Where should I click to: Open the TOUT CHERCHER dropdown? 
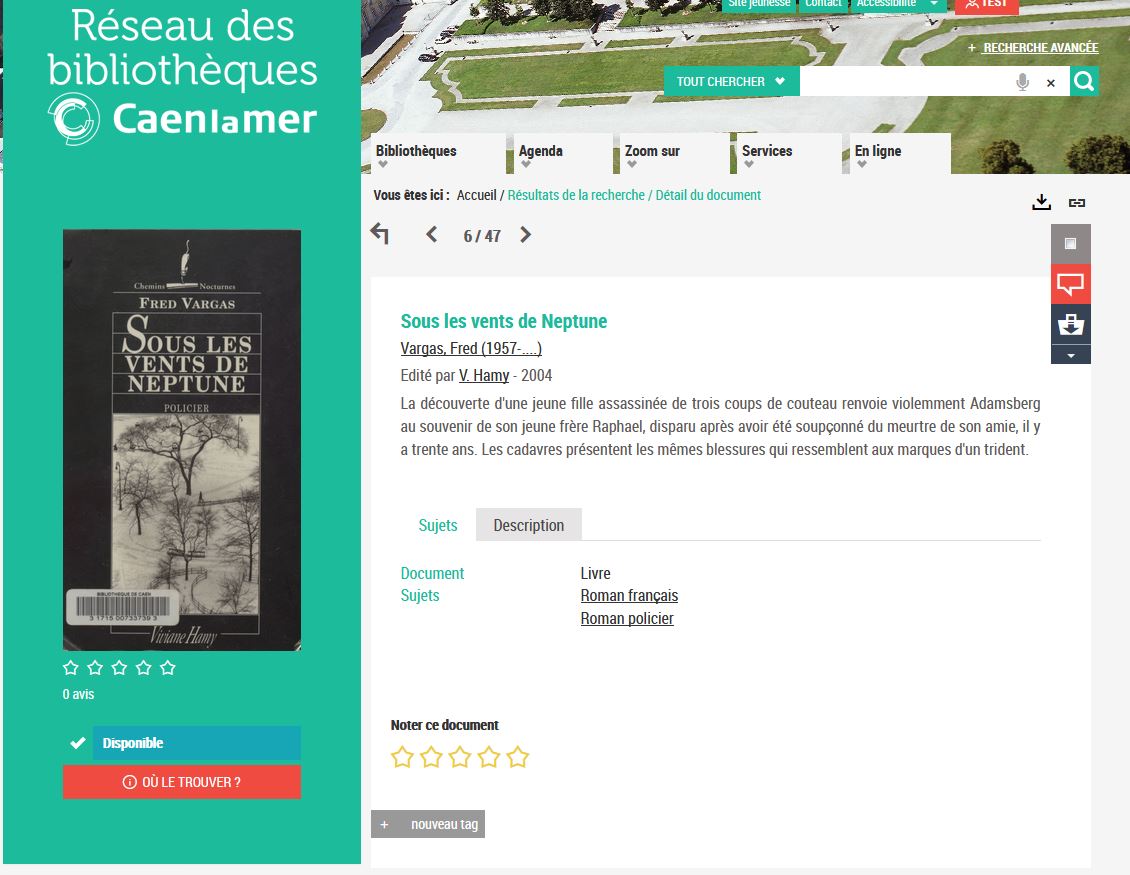pos(731,81)
